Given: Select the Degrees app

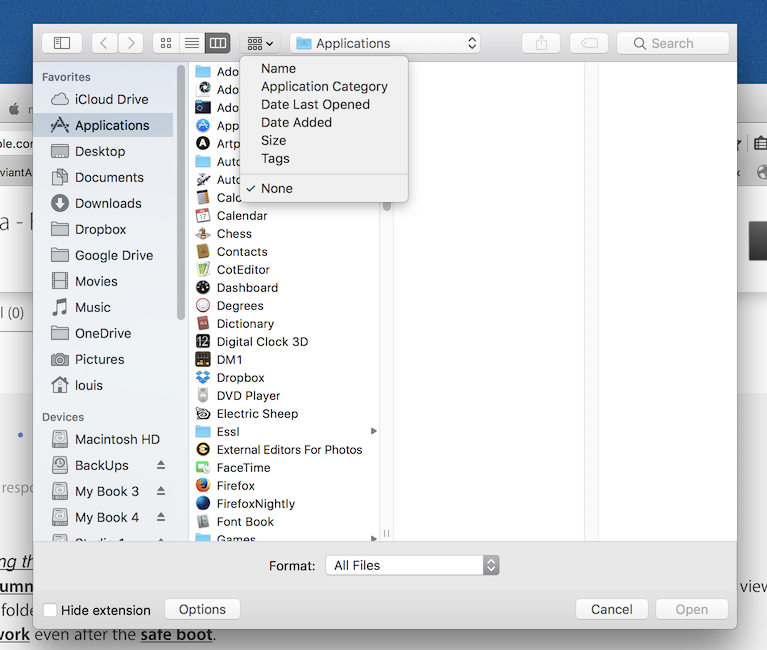Looking at the screenshot, I should (x=286, y=306).
